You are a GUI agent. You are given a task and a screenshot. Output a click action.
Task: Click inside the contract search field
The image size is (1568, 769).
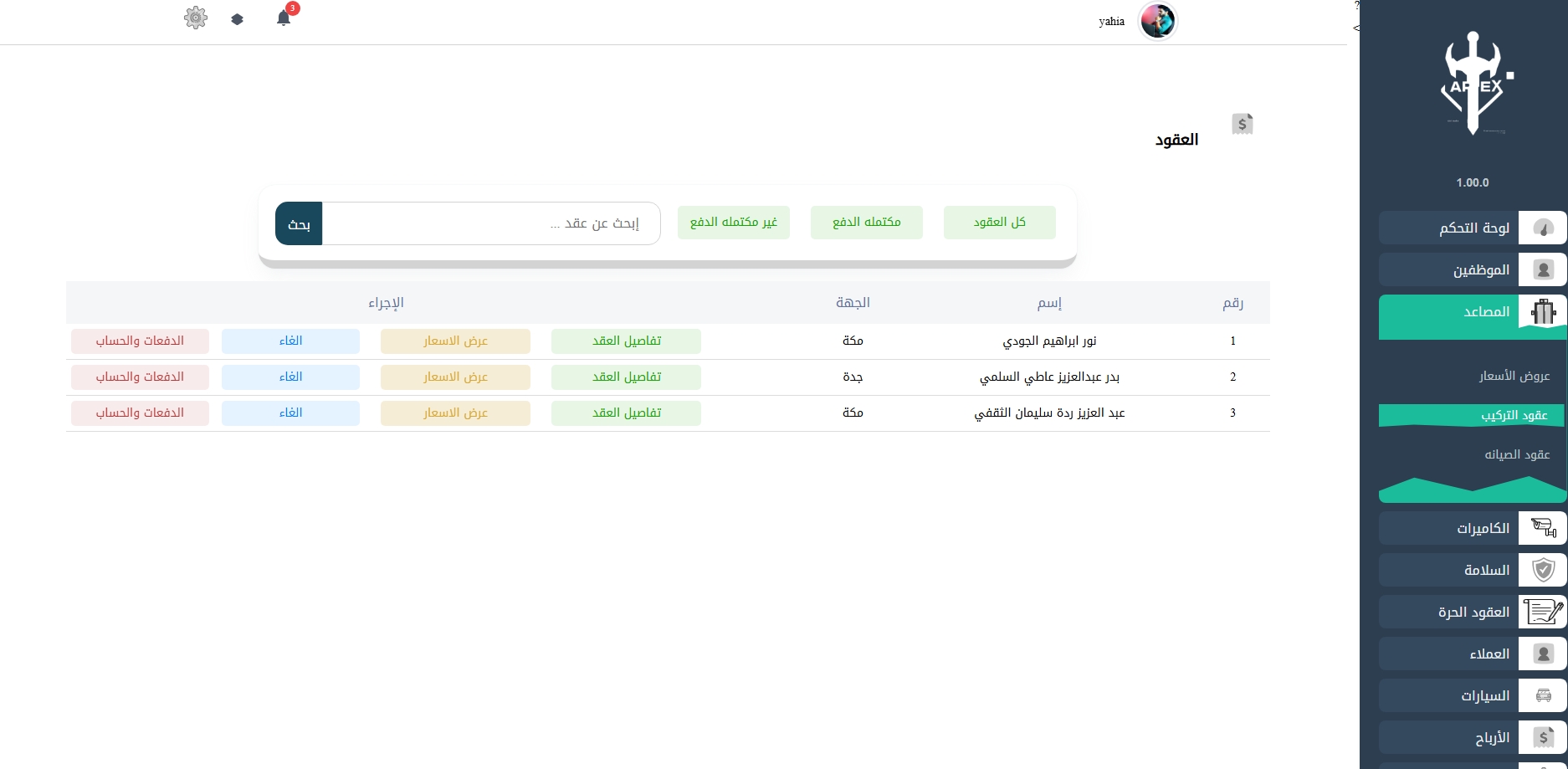coord(490,223)
